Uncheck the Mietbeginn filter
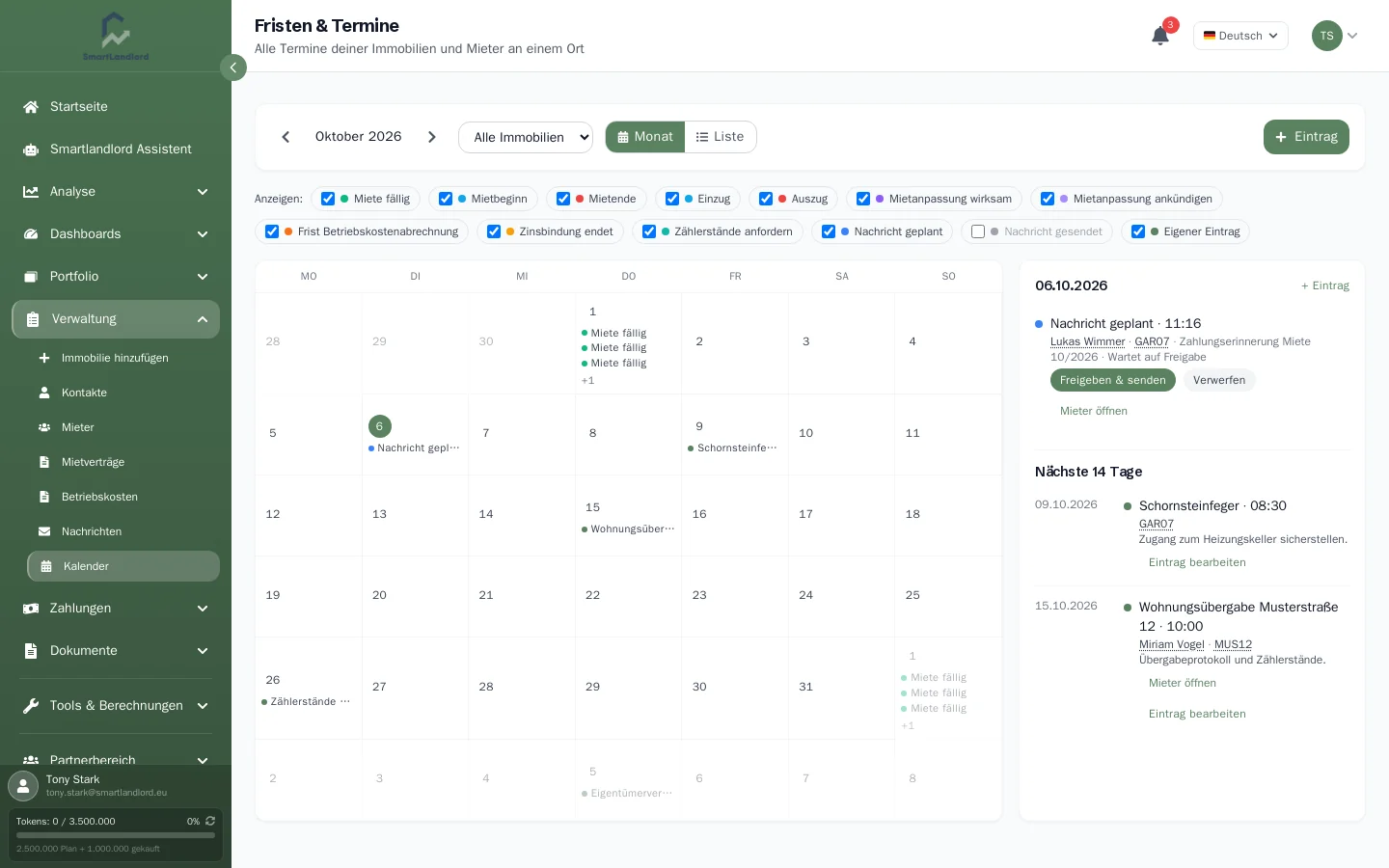The height and width of the screenshot is (868, 1389). 446,199
